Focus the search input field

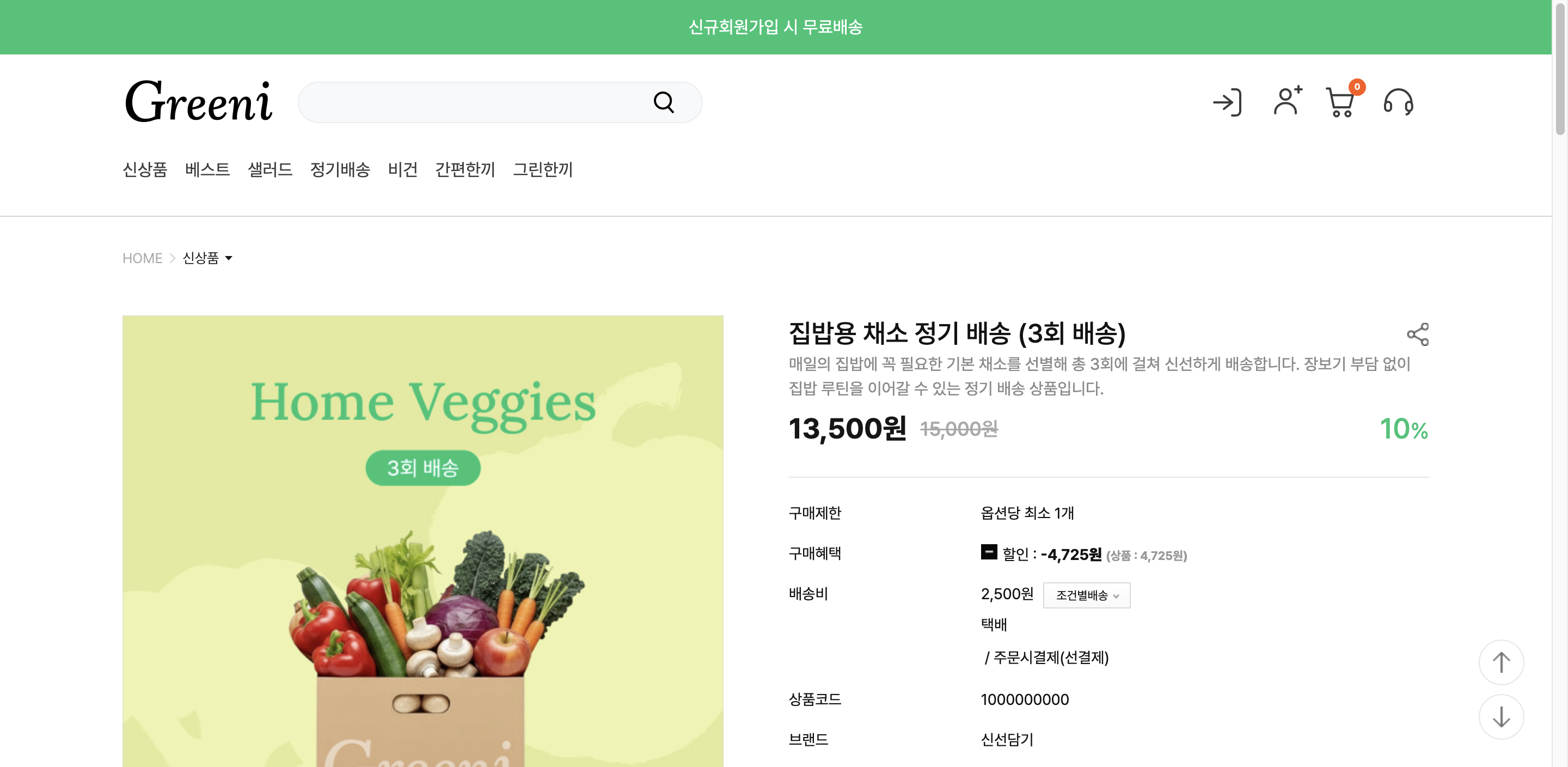[475, 102]
